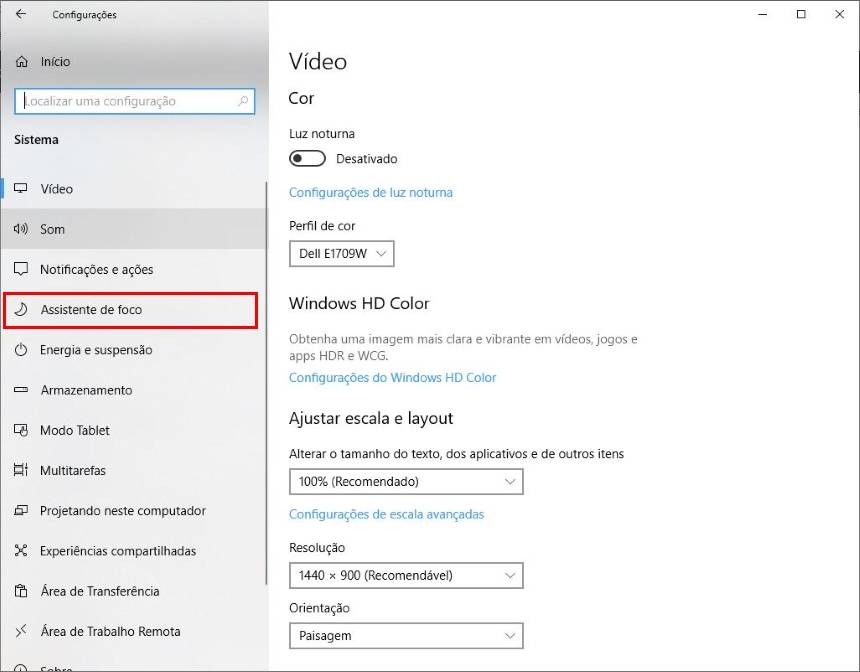860x672 pixels.
Task: Select Área de Transferência in sidebar
Action: (x=133, y=591)
